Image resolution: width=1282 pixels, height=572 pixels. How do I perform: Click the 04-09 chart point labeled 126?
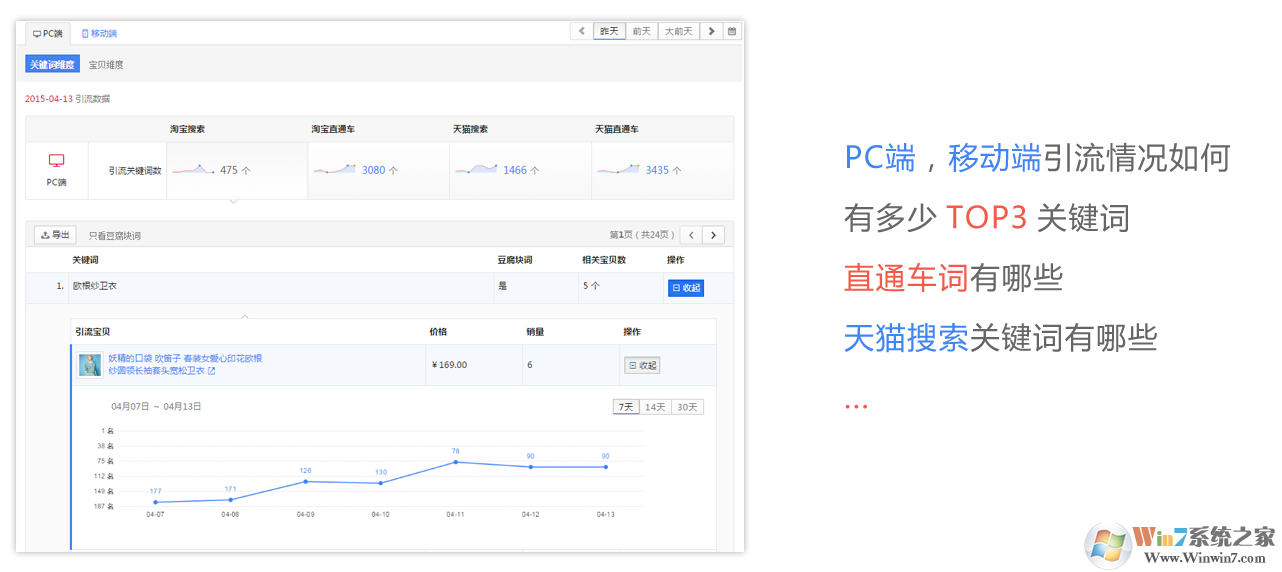[x=306, y=481]
